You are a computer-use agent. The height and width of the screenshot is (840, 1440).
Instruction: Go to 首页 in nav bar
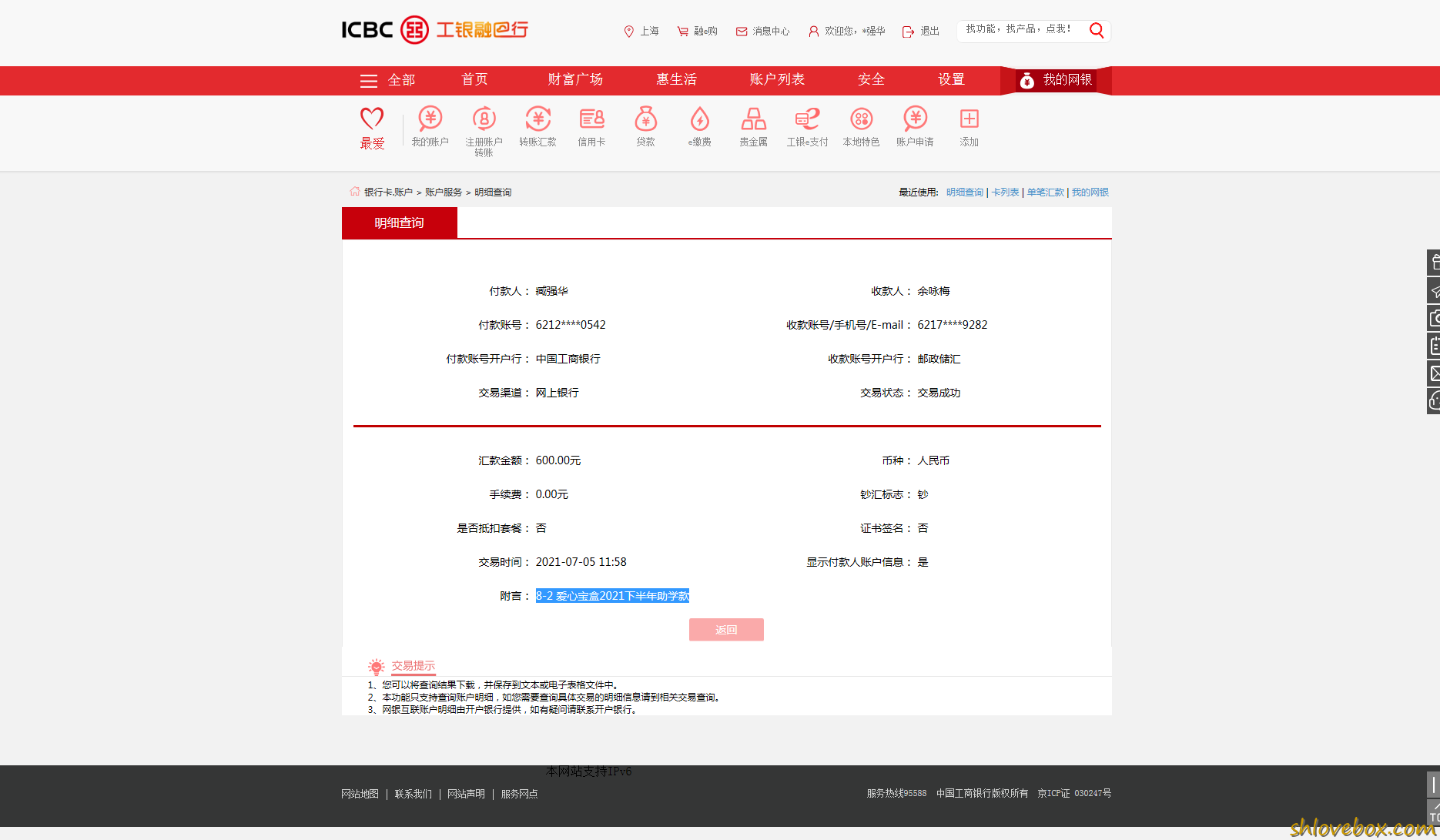click(474, 79)
